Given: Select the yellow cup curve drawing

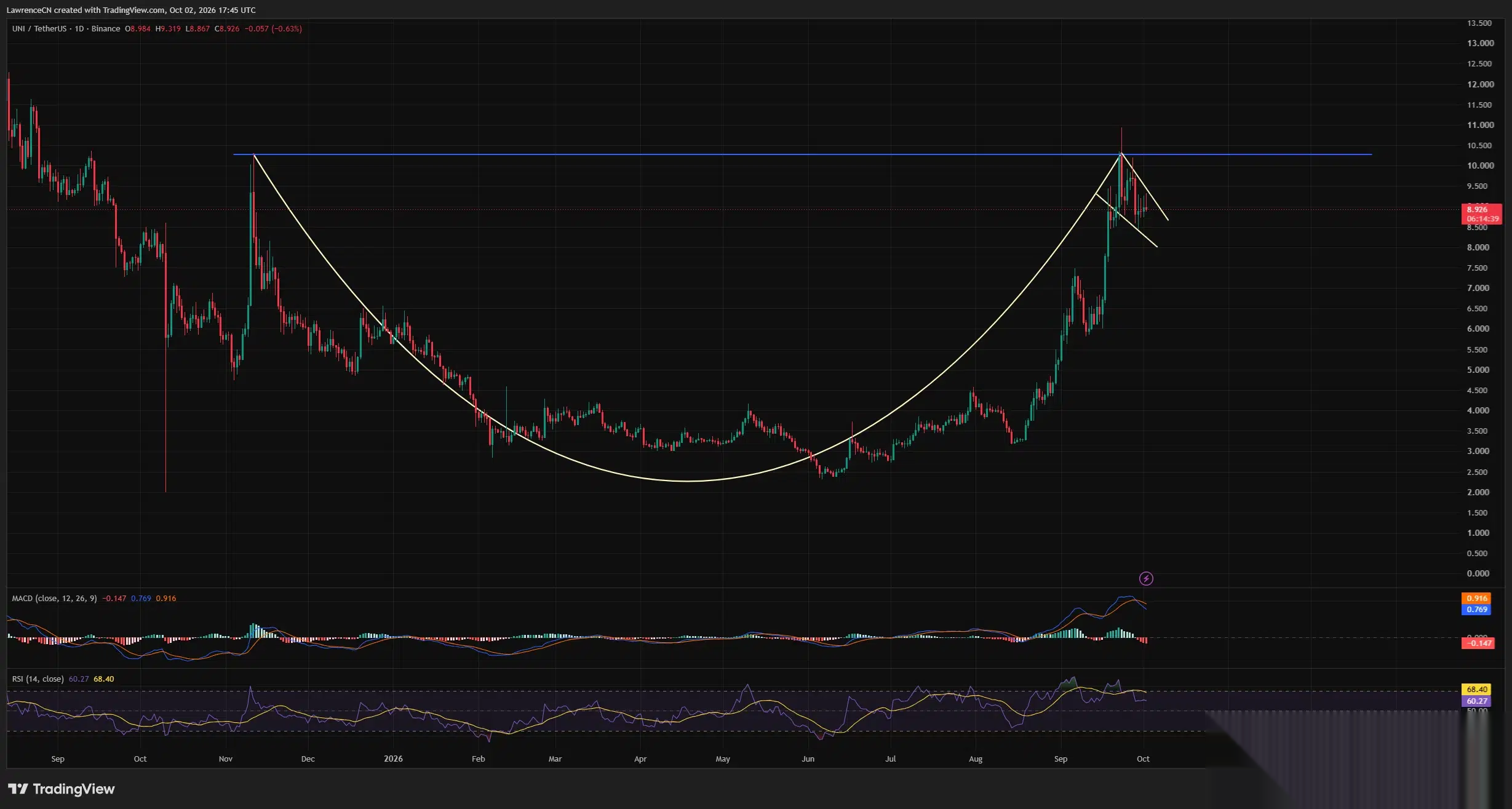Looking at the screenshot, I should pyautogui.click(x=688, y=480).
